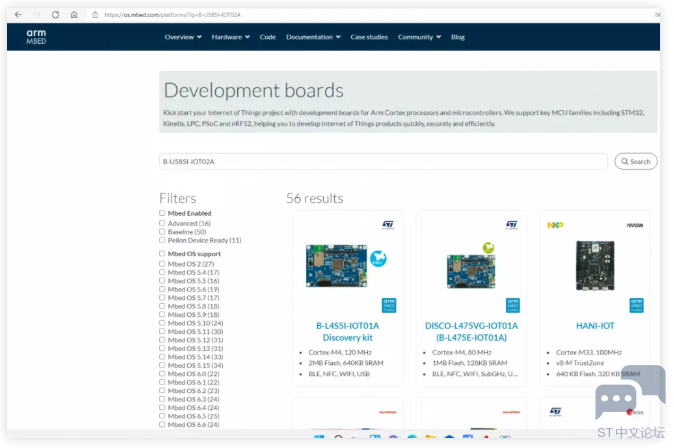The image size is (674, 448).
Task: Click the ST logo on DISCO-L475VG-IOT01A card
Action: click(512, 225)
